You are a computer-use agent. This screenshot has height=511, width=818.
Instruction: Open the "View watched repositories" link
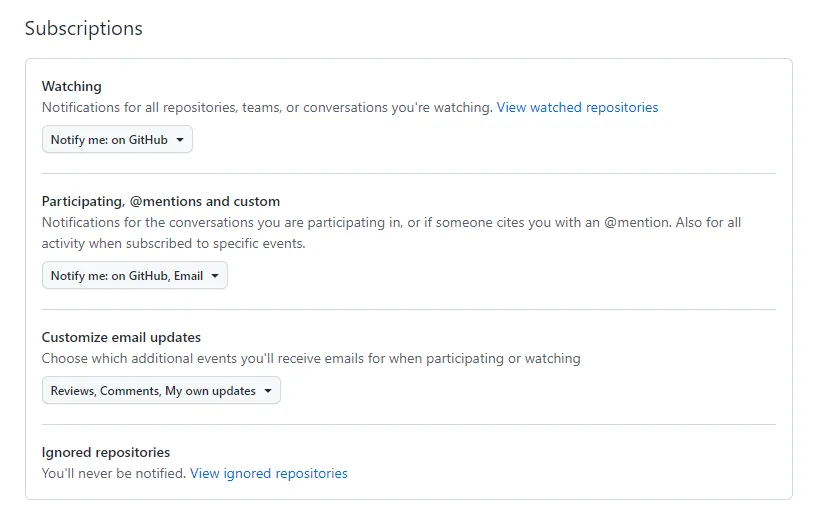(577, 107)
